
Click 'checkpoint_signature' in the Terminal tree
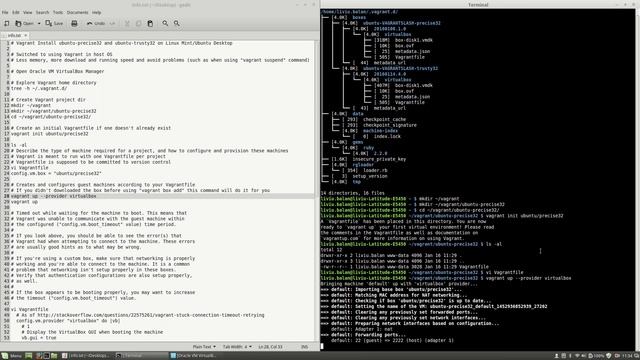coord(390,125)
